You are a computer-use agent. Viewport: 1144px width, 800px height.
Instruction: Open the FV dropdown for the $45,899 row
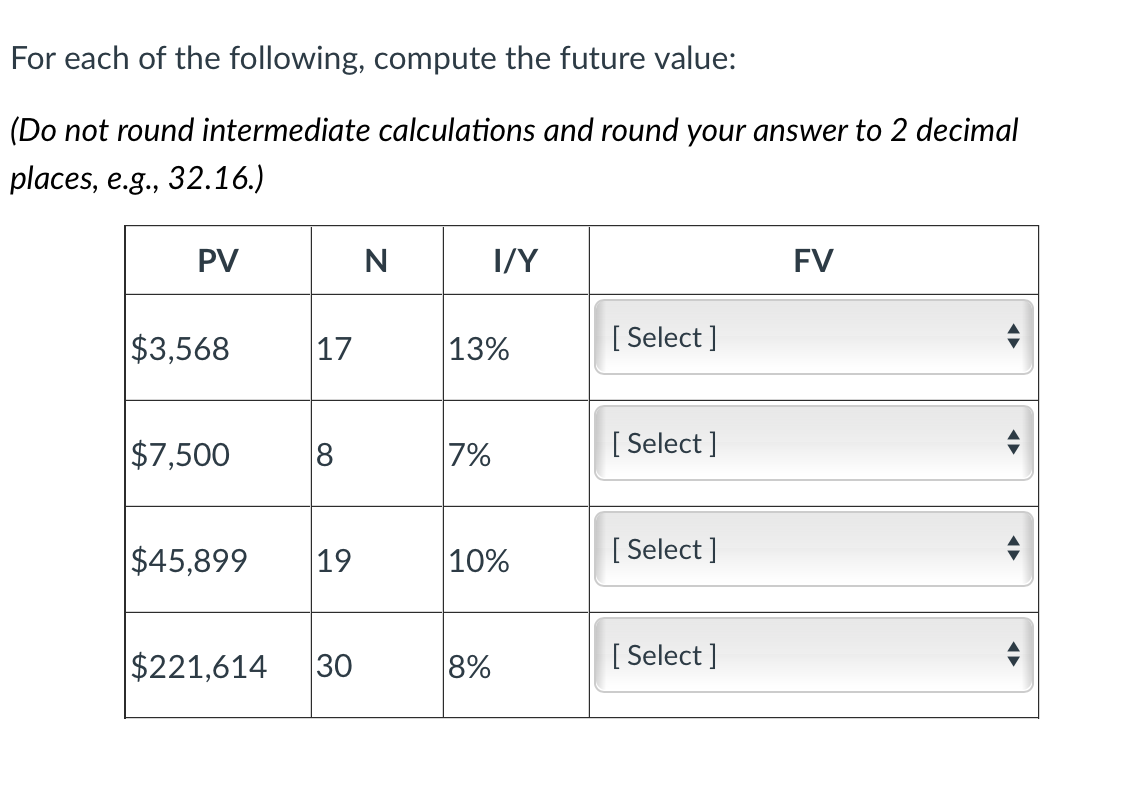pyautogui.click(x=813, y=550)
